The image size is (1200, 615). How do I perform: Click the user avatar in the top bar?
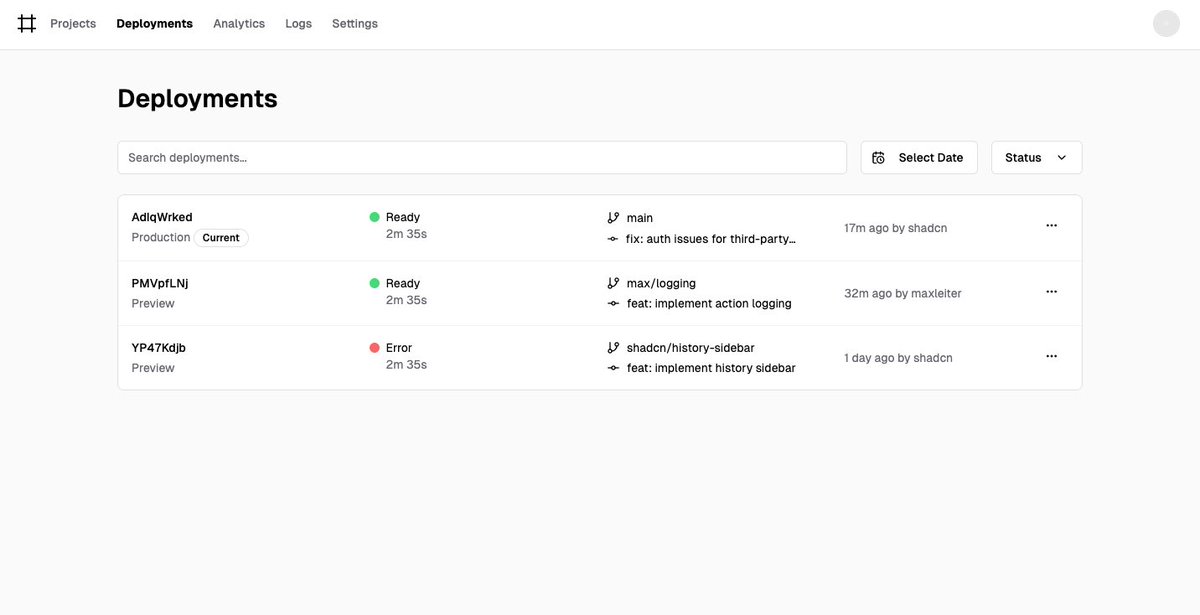(1166, 22)
